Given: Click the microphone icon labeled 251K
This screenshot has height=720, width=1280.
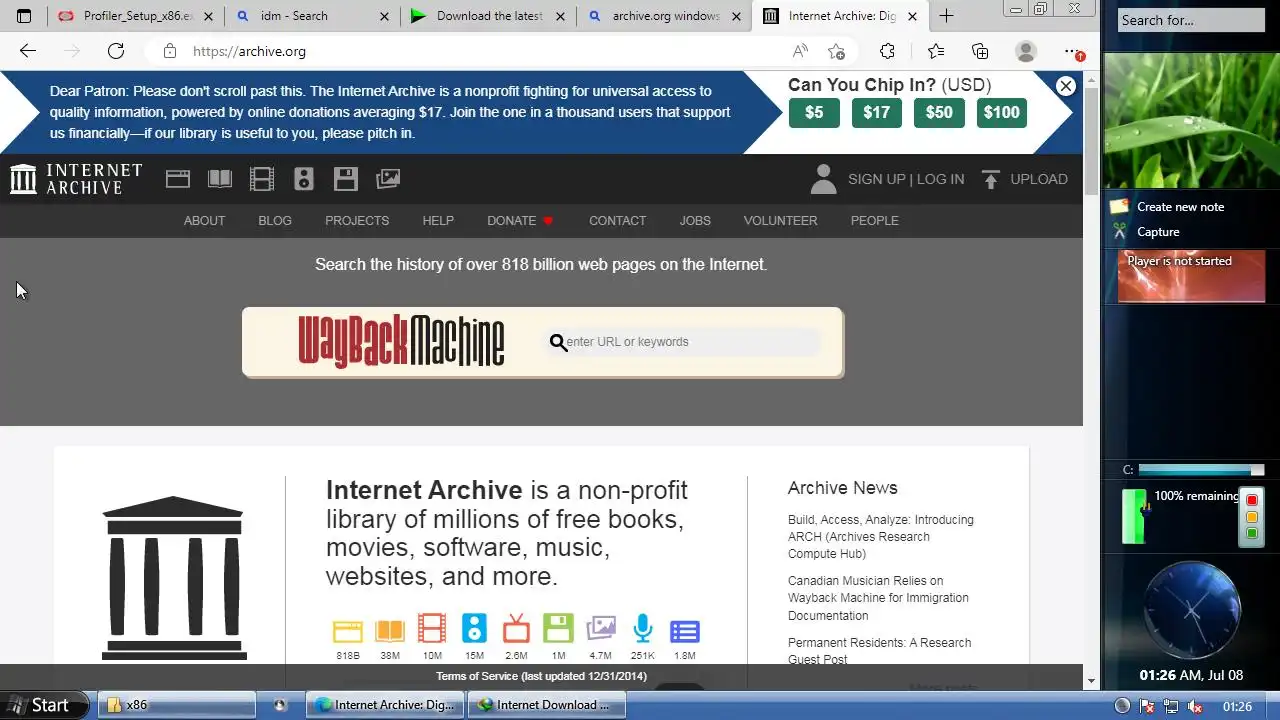Looking at the screenshot, I should pos(643,629).
